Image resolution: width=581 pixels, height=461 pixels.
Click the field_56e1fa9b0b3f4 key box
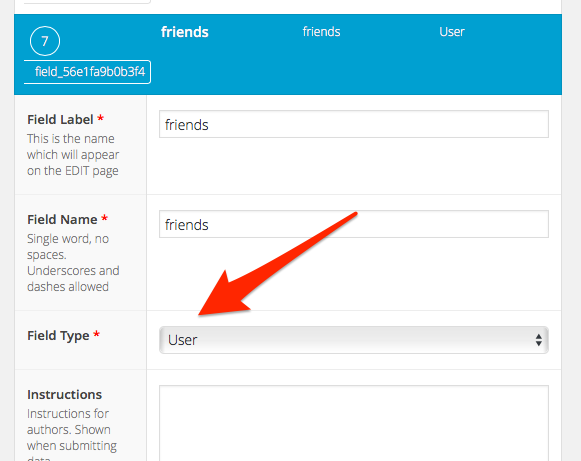click(87, 72)
